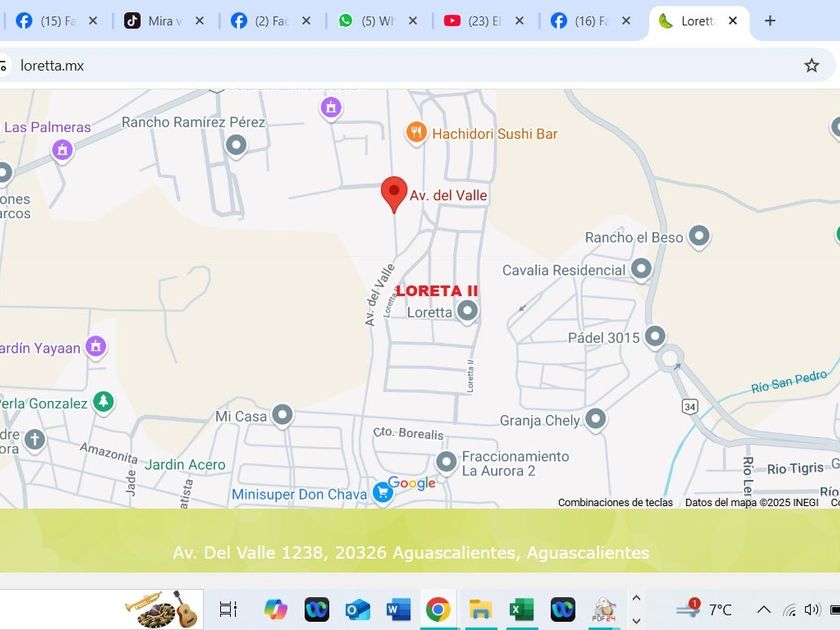Click the highway 34 route shield

tap(689, 407)
